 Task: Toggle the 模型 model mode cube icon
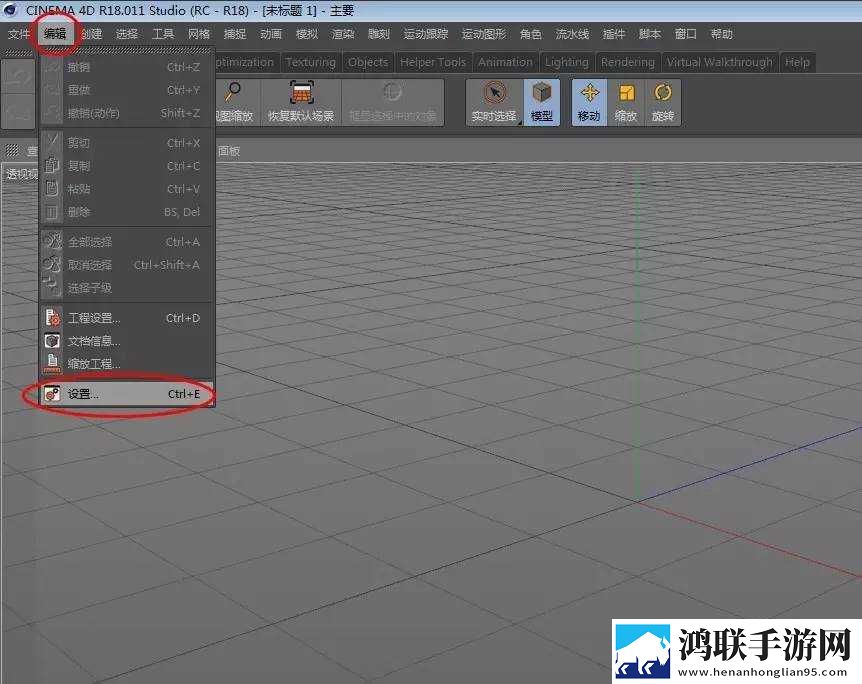[x=541, y=103]
